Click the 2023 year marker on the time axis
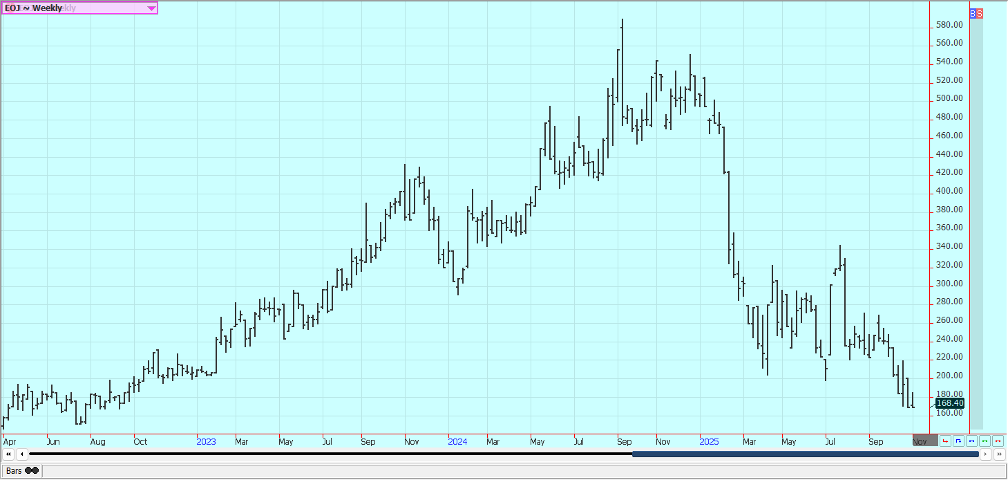The image size is (1008, 480). click(206, 441)
